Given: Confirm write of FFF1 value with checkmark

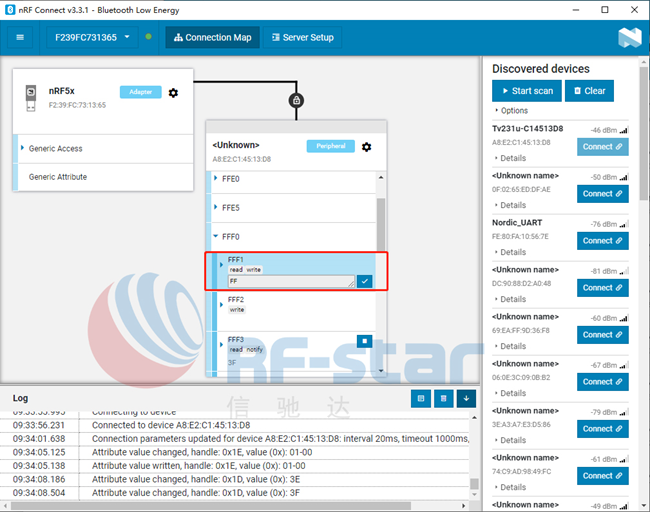Looking at the screenshot, I should (x=364, y=281).
